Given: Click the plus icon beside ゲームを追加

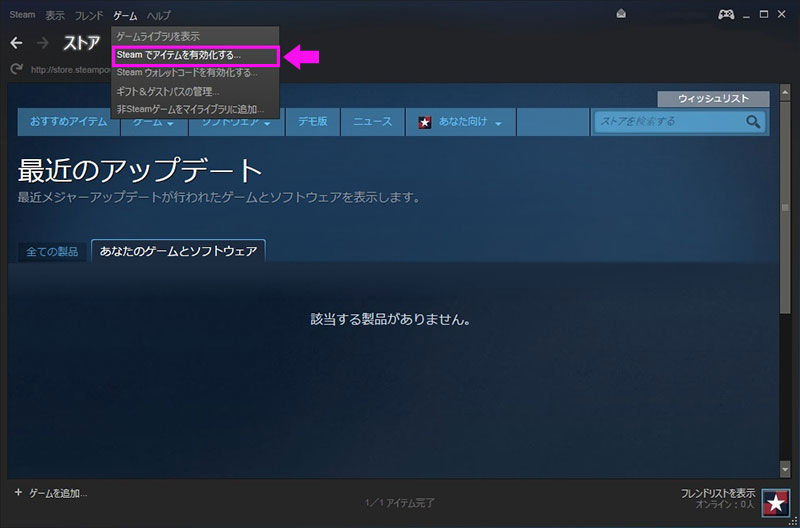Looking at the screenshot, I should (18, 493).
